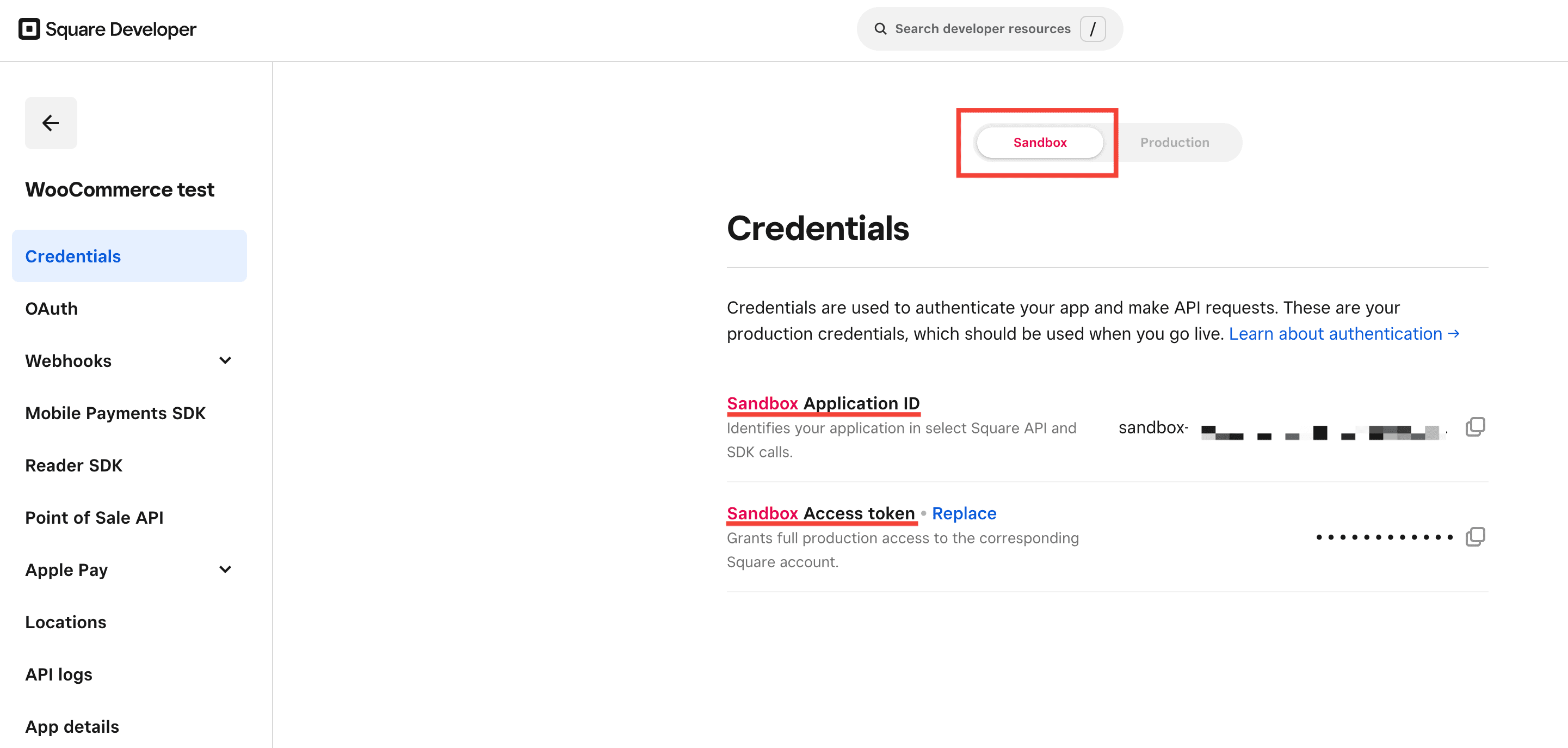Open the OAuth sidebar item
Image resolution: width=1568 pixels, height=748 pixels.
(x=52, y=309)
